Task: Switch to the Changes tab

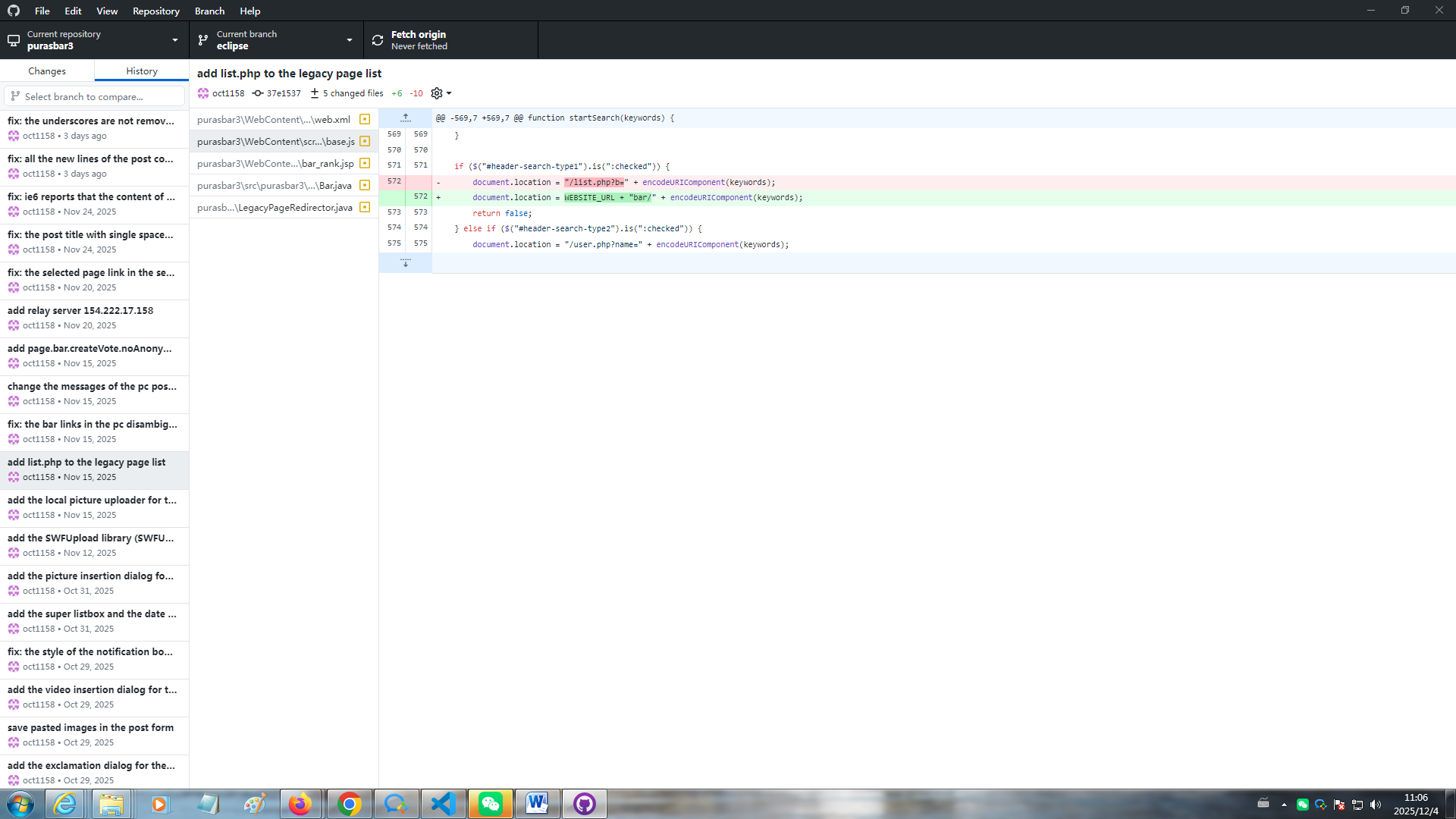Action: tap(47, 71)
